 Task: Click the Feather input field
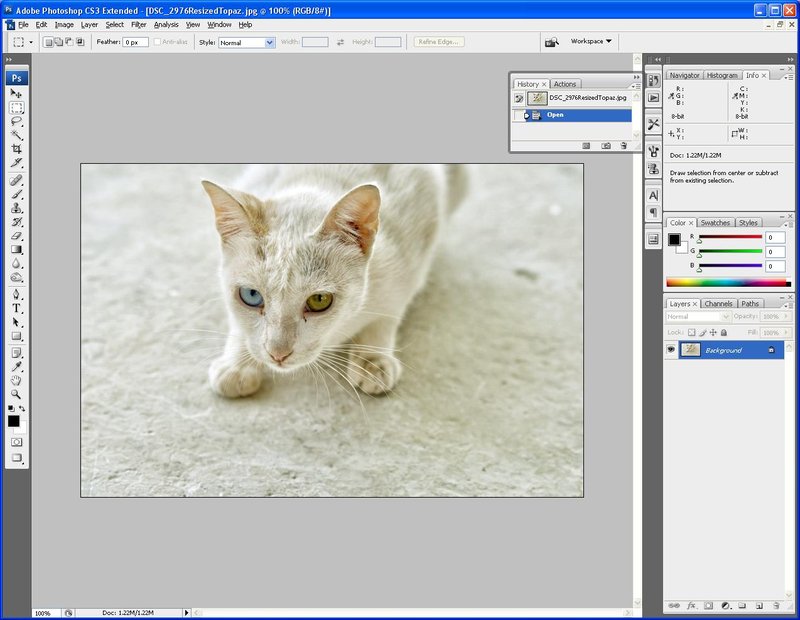135,42
